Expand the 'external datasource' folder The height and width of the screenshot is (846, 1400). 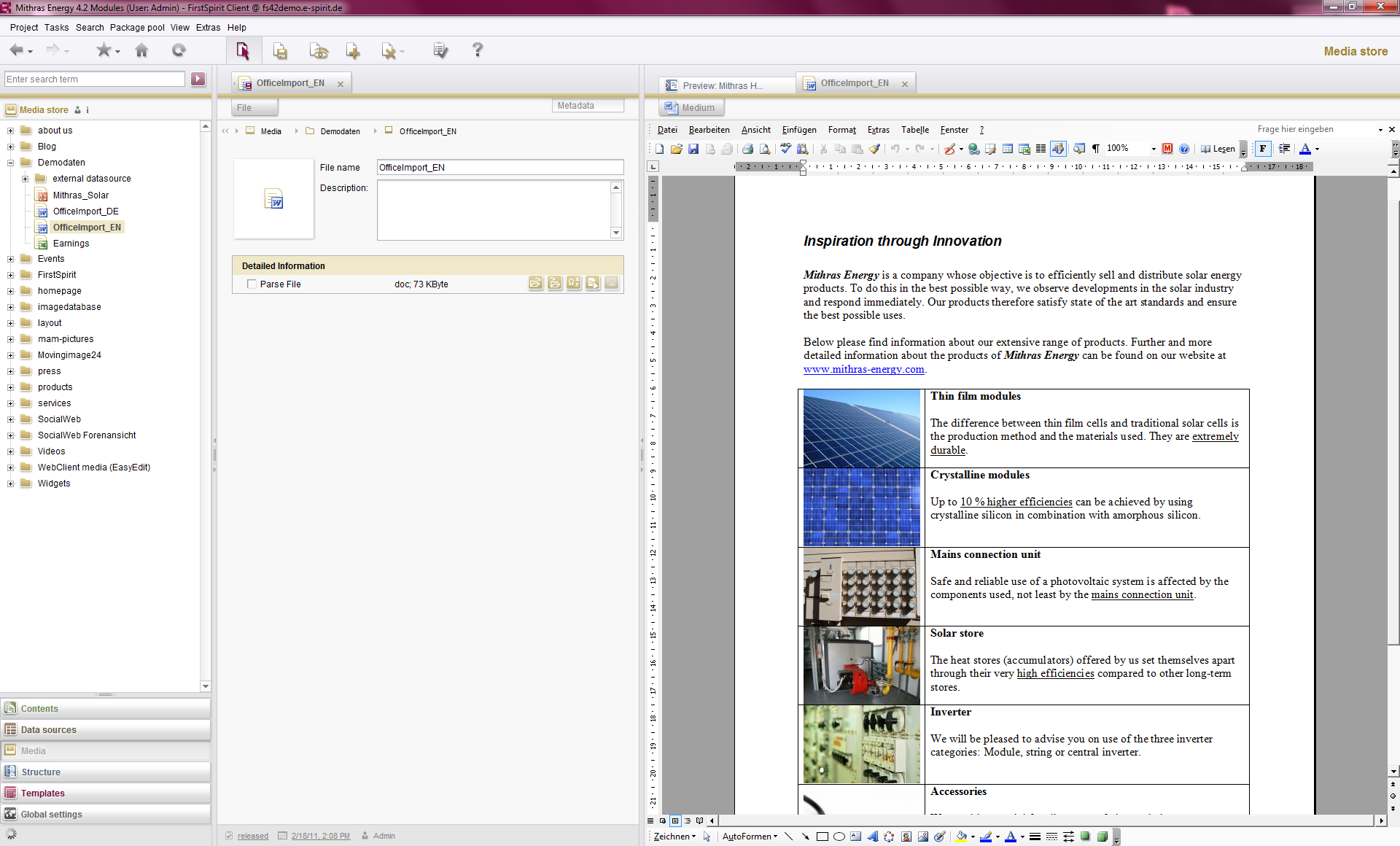pyautogui.click(x=25, y=179)
